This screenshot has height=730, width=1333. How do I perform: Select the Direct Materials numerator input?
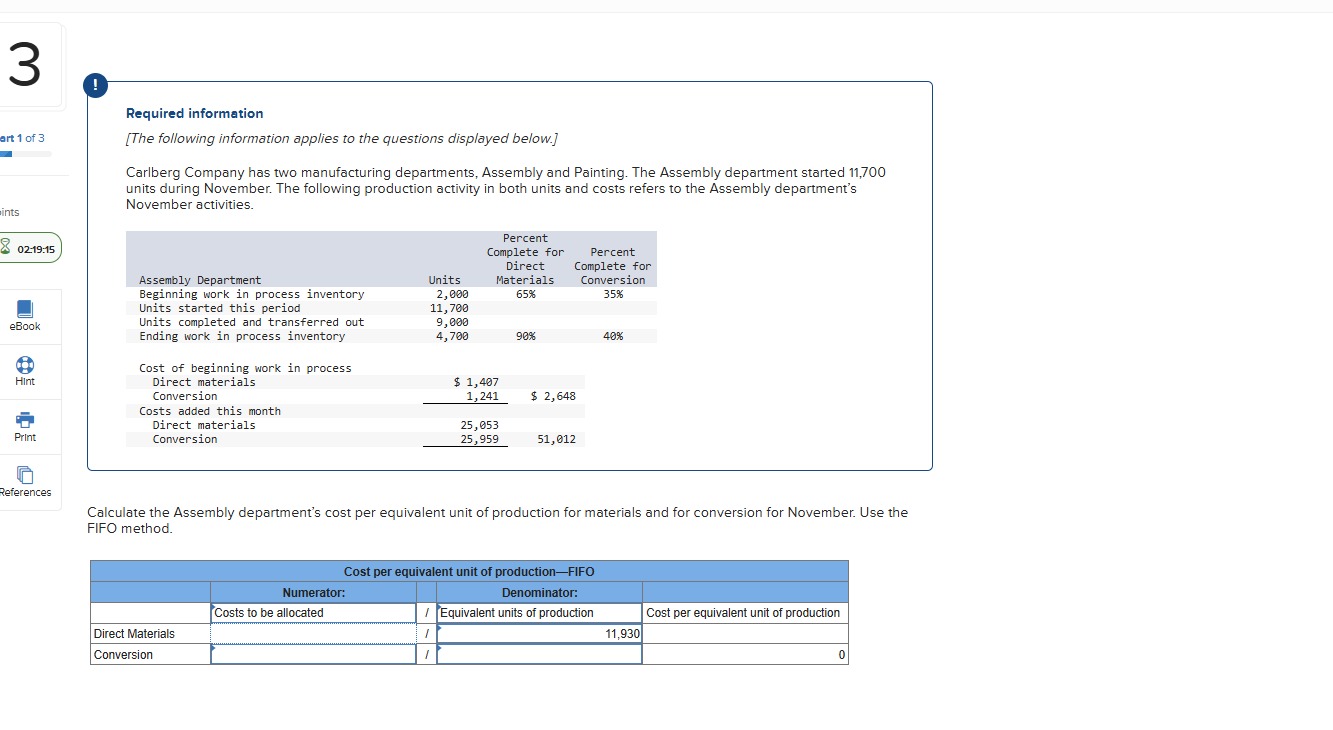[313, 634]
